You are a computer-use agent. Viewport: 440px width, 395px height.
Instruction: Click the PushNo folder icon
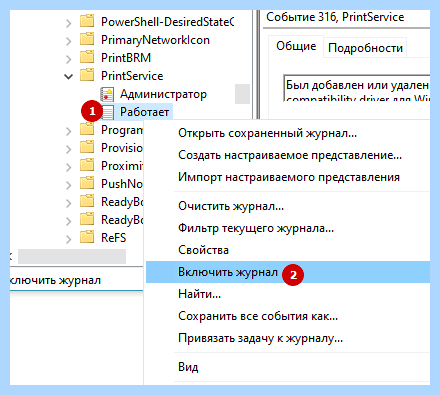pyautogui.click(x=87, y=183)
